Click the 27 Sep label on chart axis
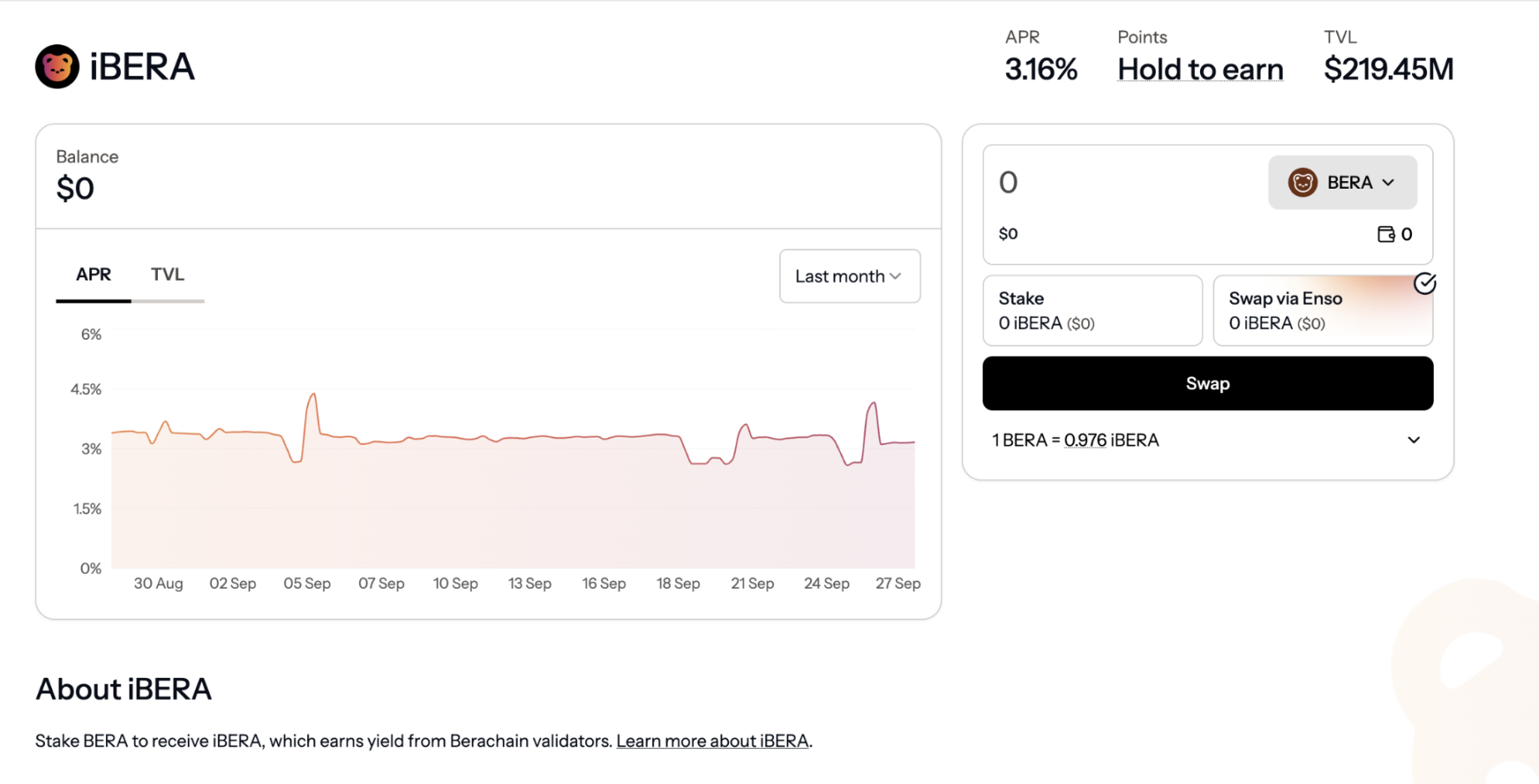Viewport: 1539px width, 784px height. click(898, 584)
